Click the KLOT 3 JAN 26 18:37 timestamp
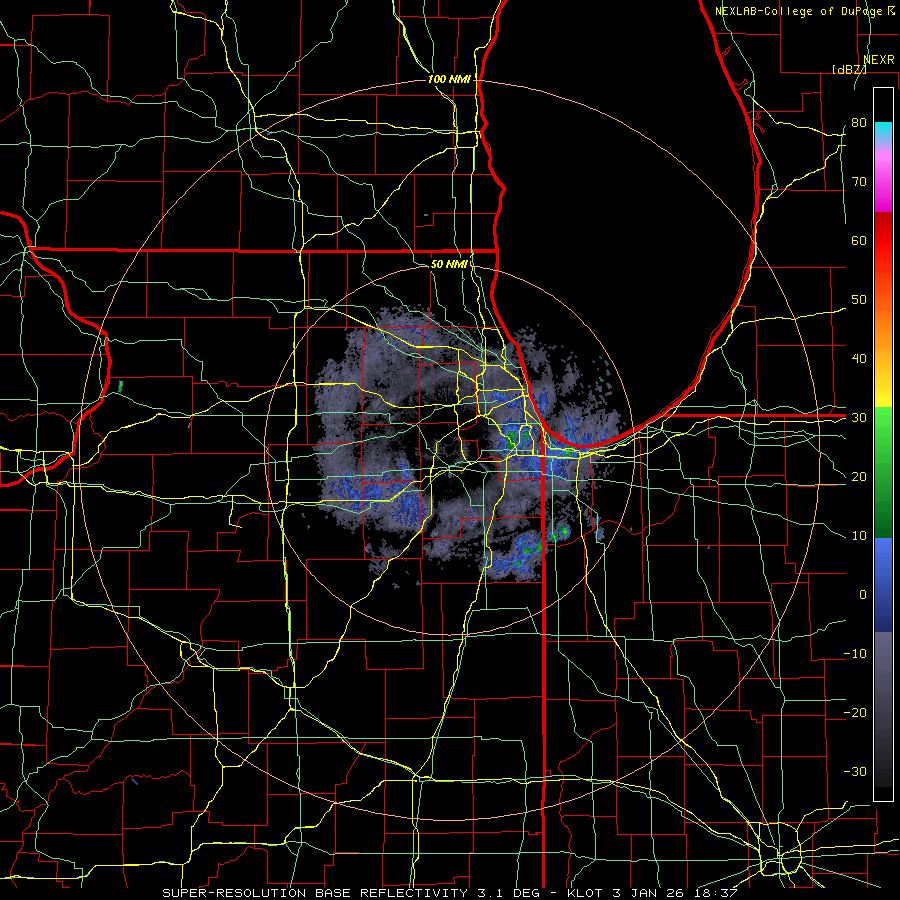Image resolution: width=900 pixels, height=900 pixels. [x=652, y=893]
